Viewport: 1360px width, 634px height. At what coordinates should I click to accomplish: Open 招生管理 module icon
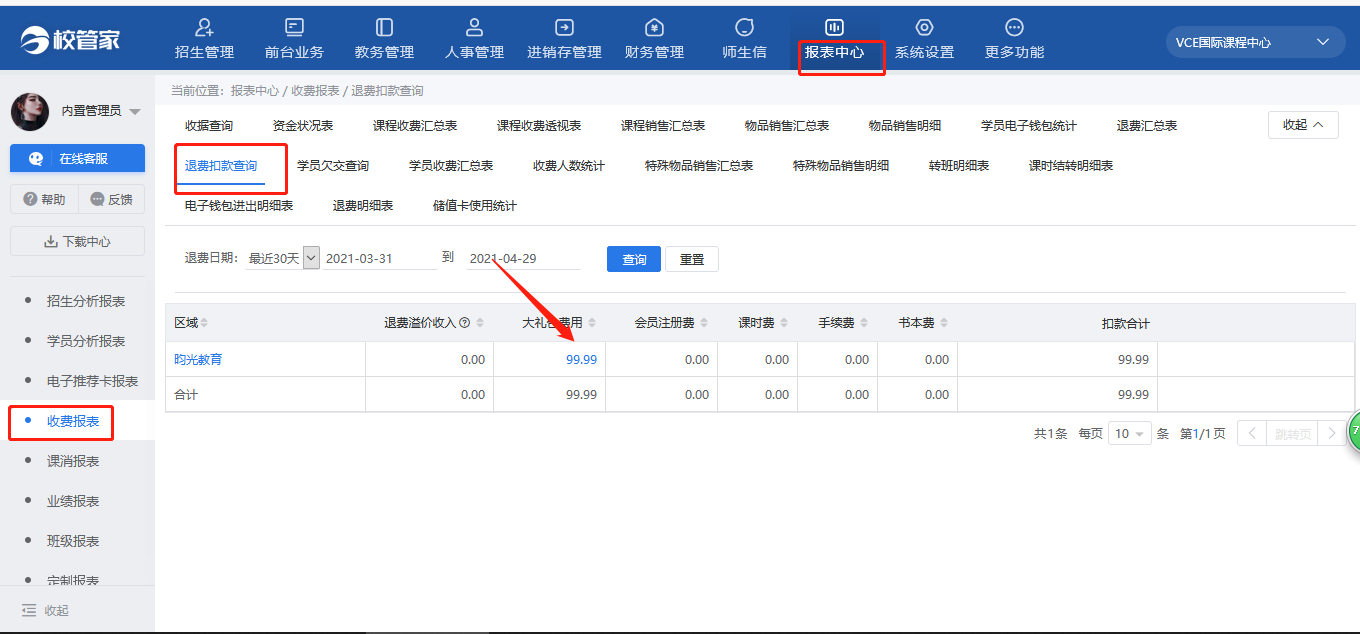(204, 27)
